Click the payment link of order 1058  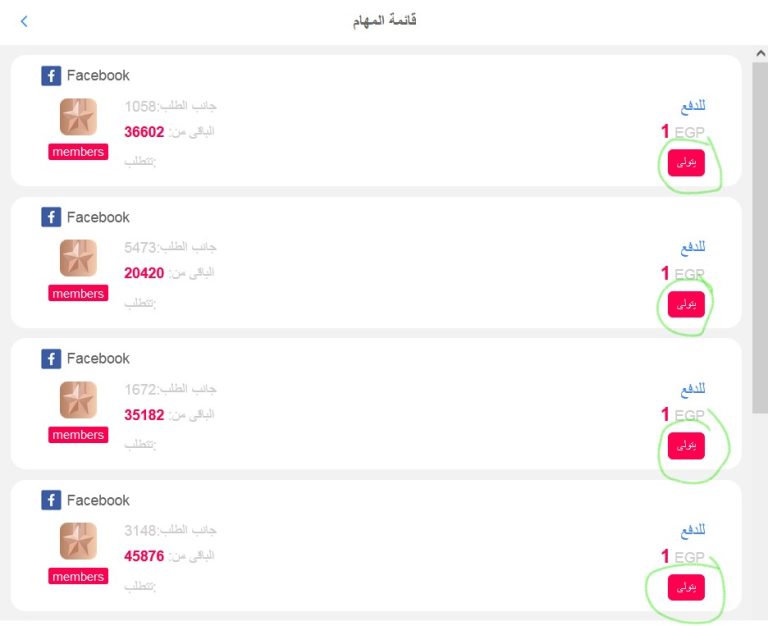pyautogui.click(x=693, y=106)
